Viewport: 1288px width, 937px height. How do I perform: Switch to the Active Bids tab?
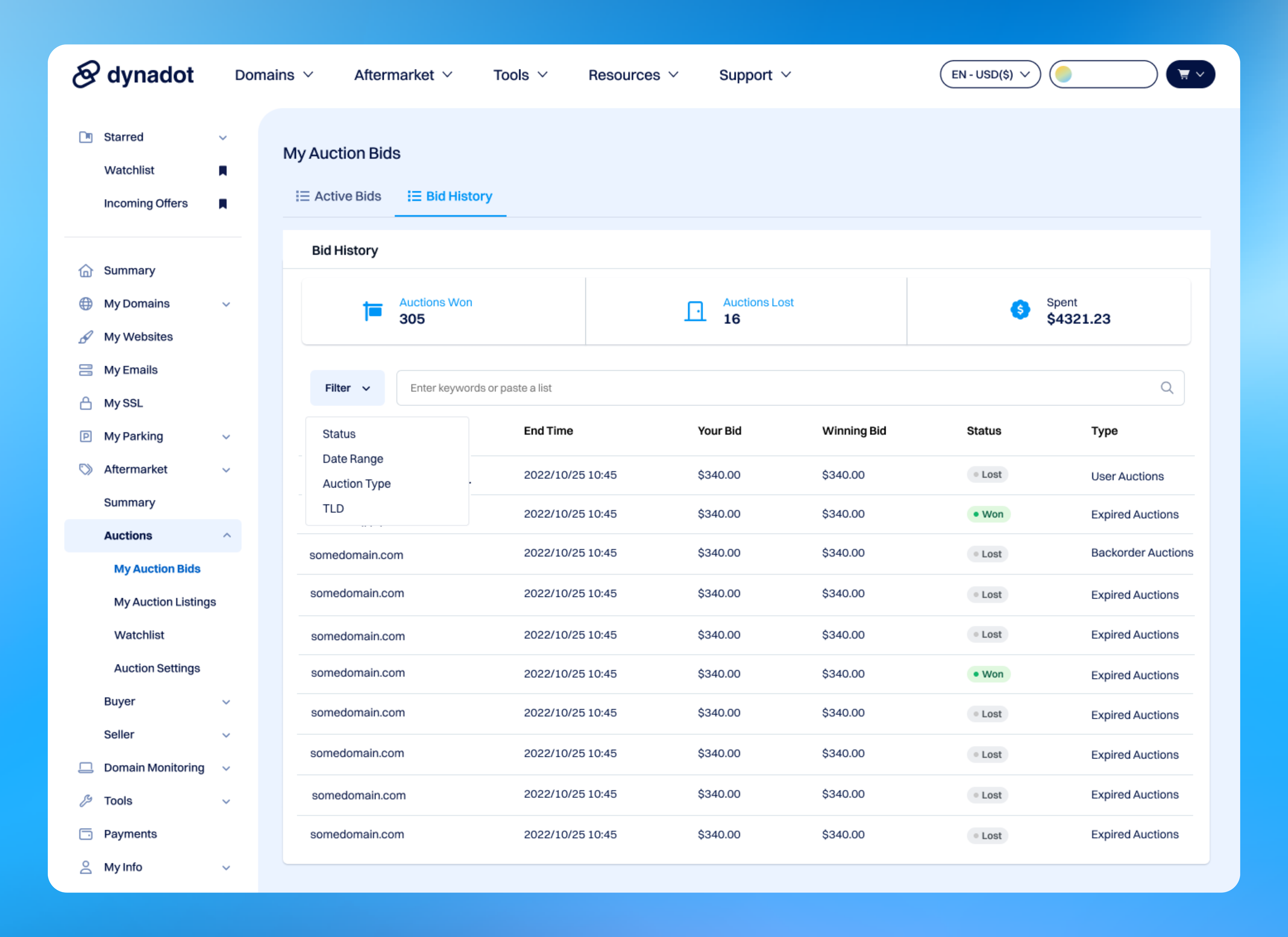(338, 196)
